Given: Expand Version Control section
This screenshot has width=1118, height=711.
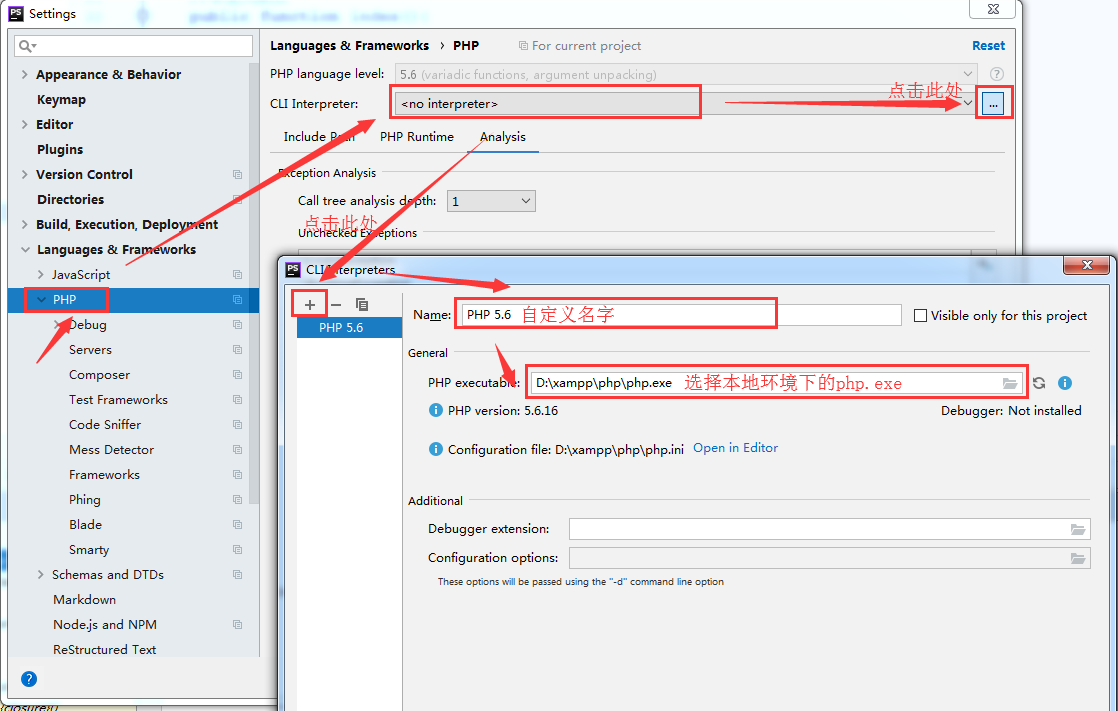Looking at the screenshot, I should pos(25,174).
